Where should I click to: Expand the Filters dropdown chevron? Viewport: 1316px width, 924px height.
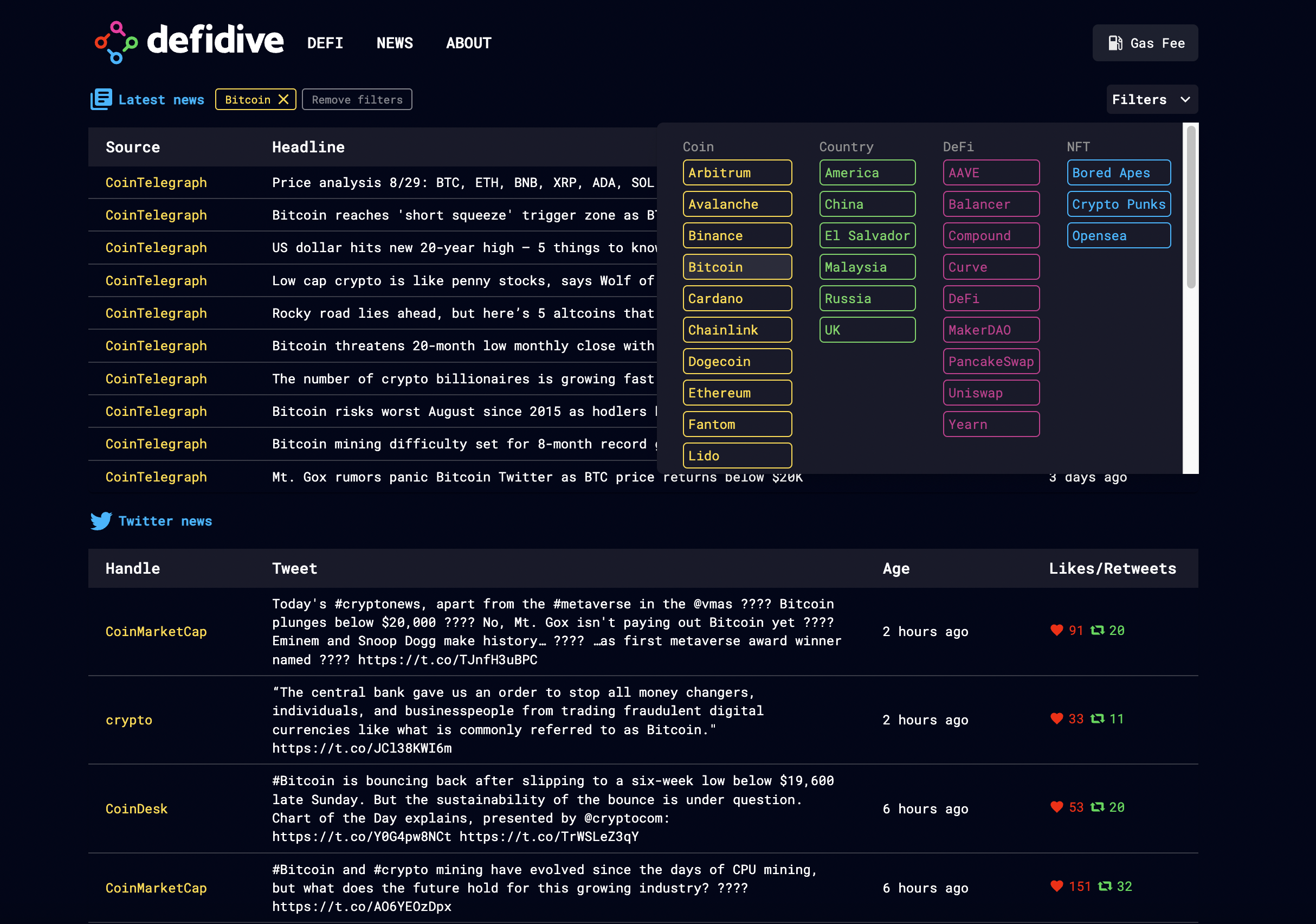click(1185, 100)
